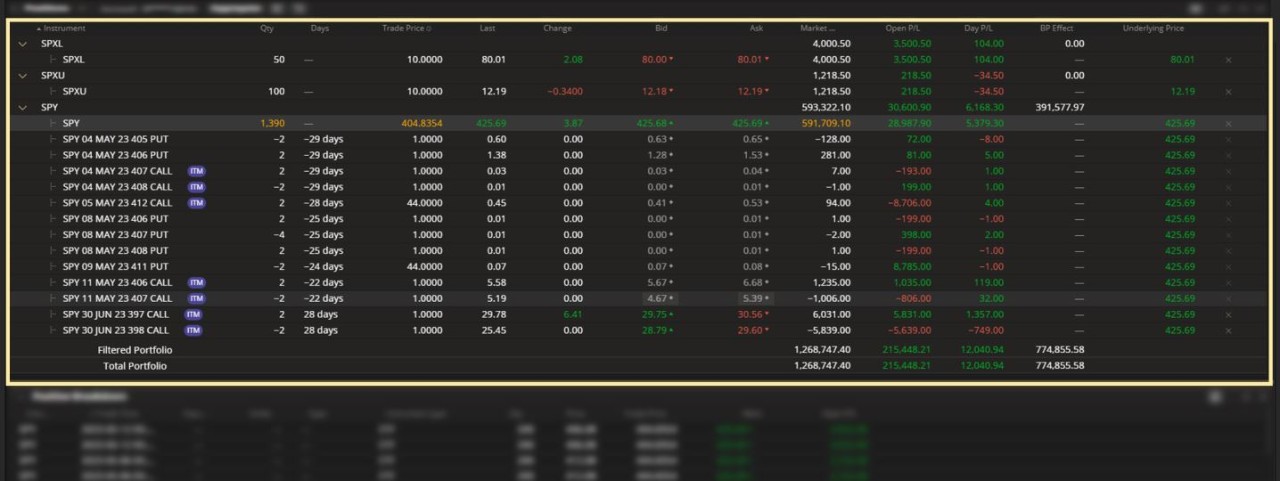
Task: Sort by the Days column header
Action: [x=320, y=29]
